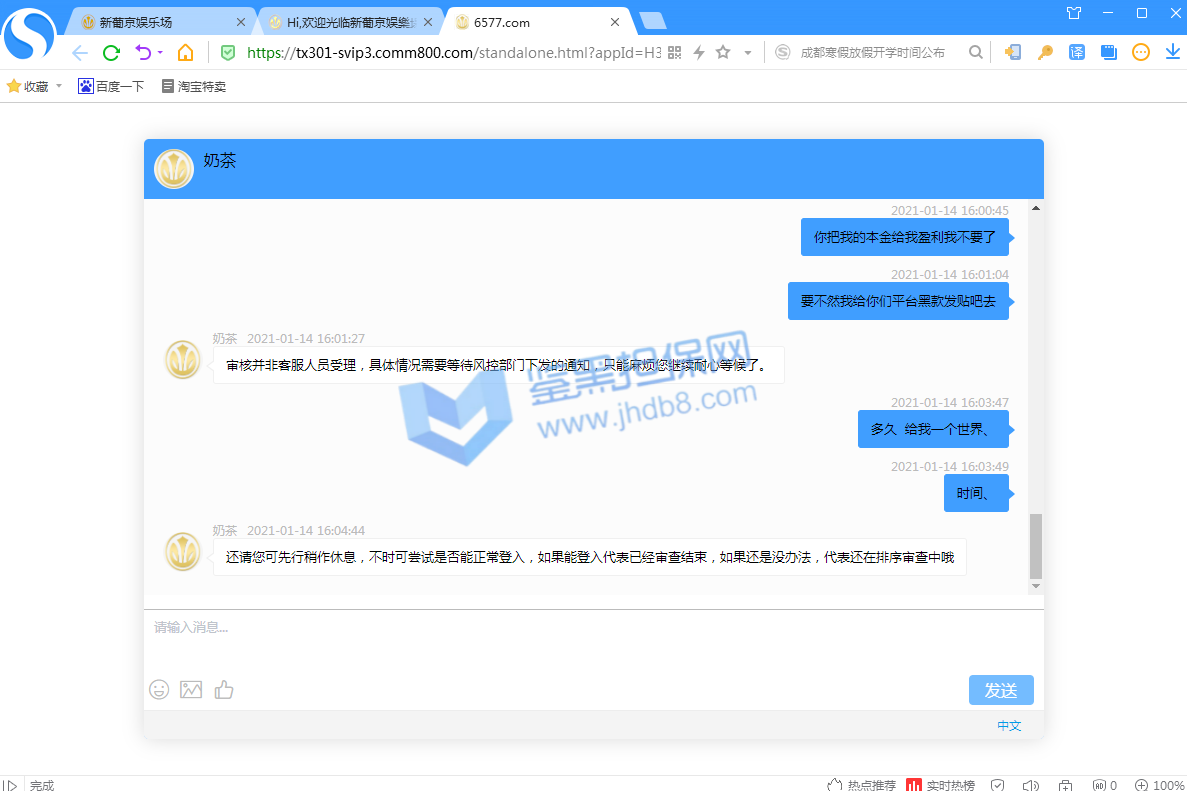Open the browser downloads icon
1187x791 pixels.
1172,53
